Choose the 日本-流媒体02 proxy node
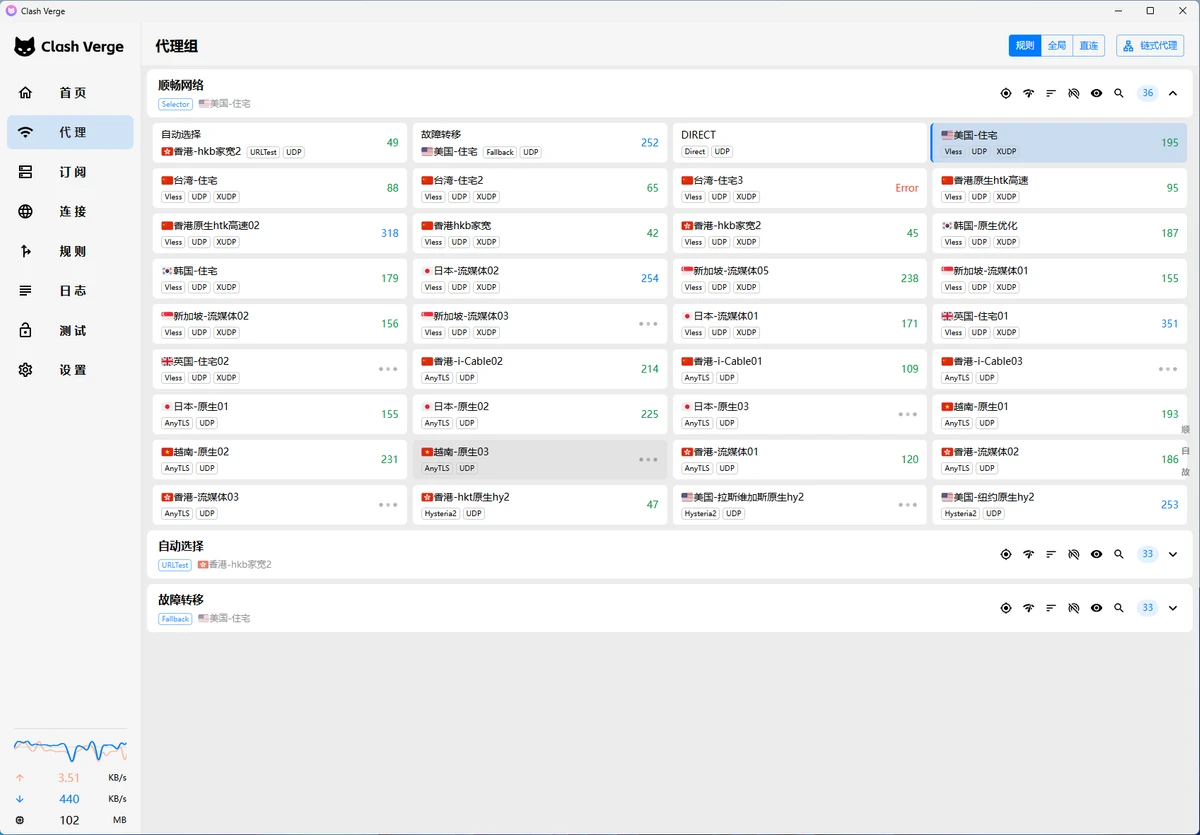The image size is (1200, 835). (x=540, y=278)
